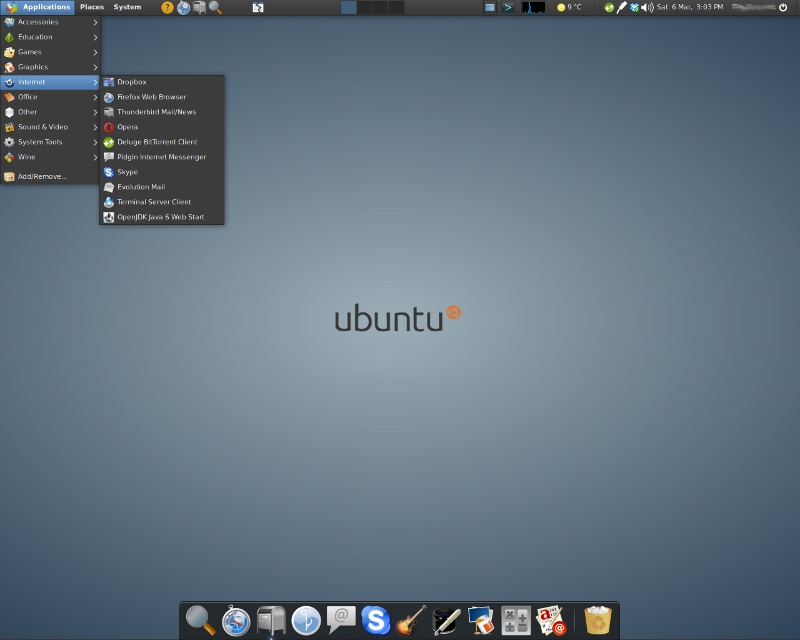Open the mailbox dock icon
800x640 pixels.
tap(271, 620)
